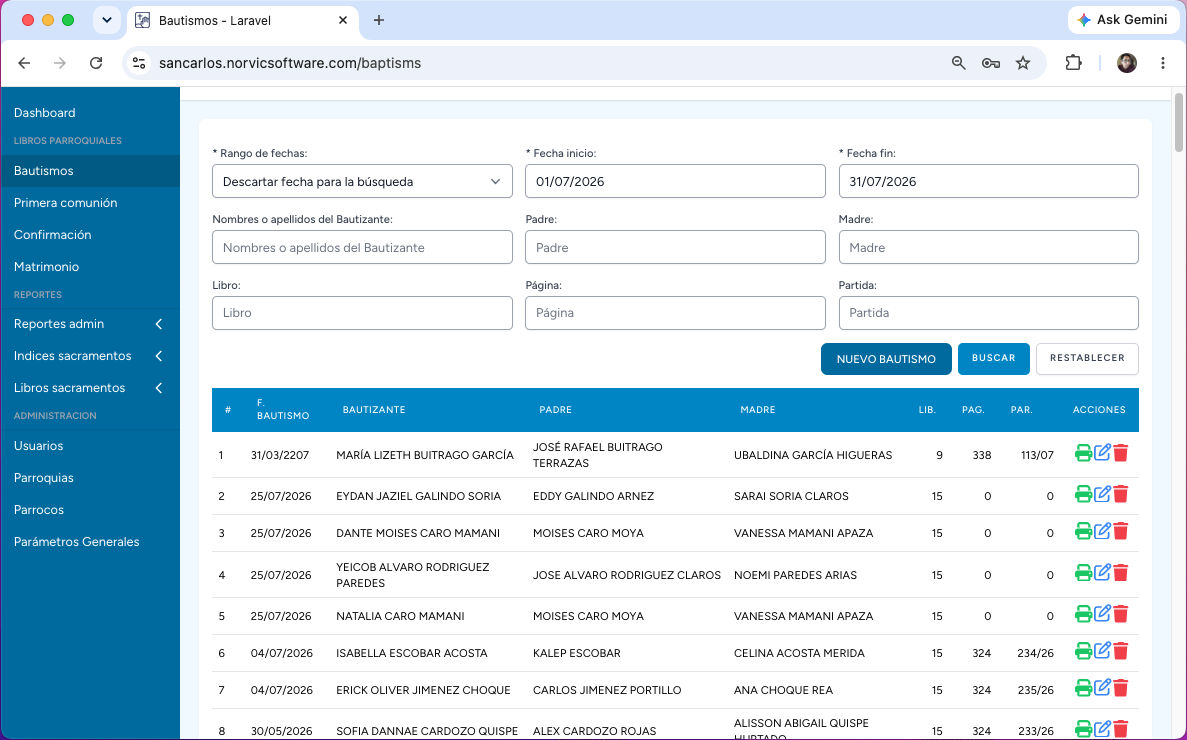This screenshot has height=740, width=1187.
Task: Click the page vertical scrollbar thumb
Action: tap(1179, 123)
